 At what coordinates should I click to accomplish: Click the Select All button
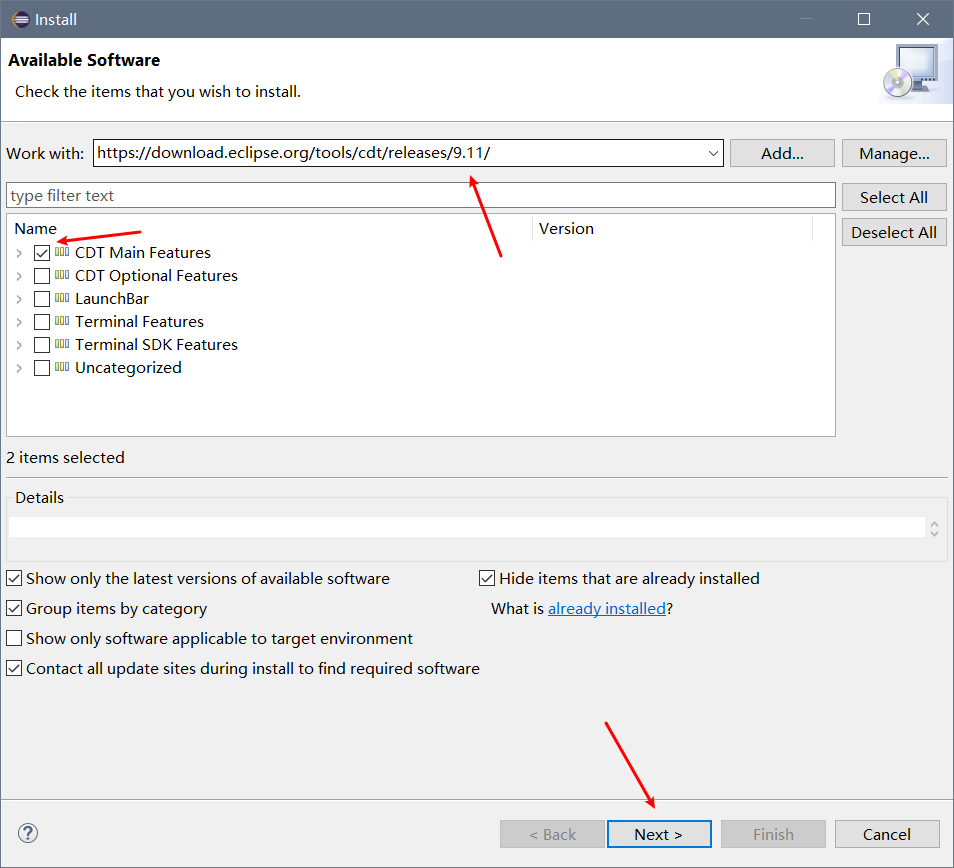coord(894,197)
